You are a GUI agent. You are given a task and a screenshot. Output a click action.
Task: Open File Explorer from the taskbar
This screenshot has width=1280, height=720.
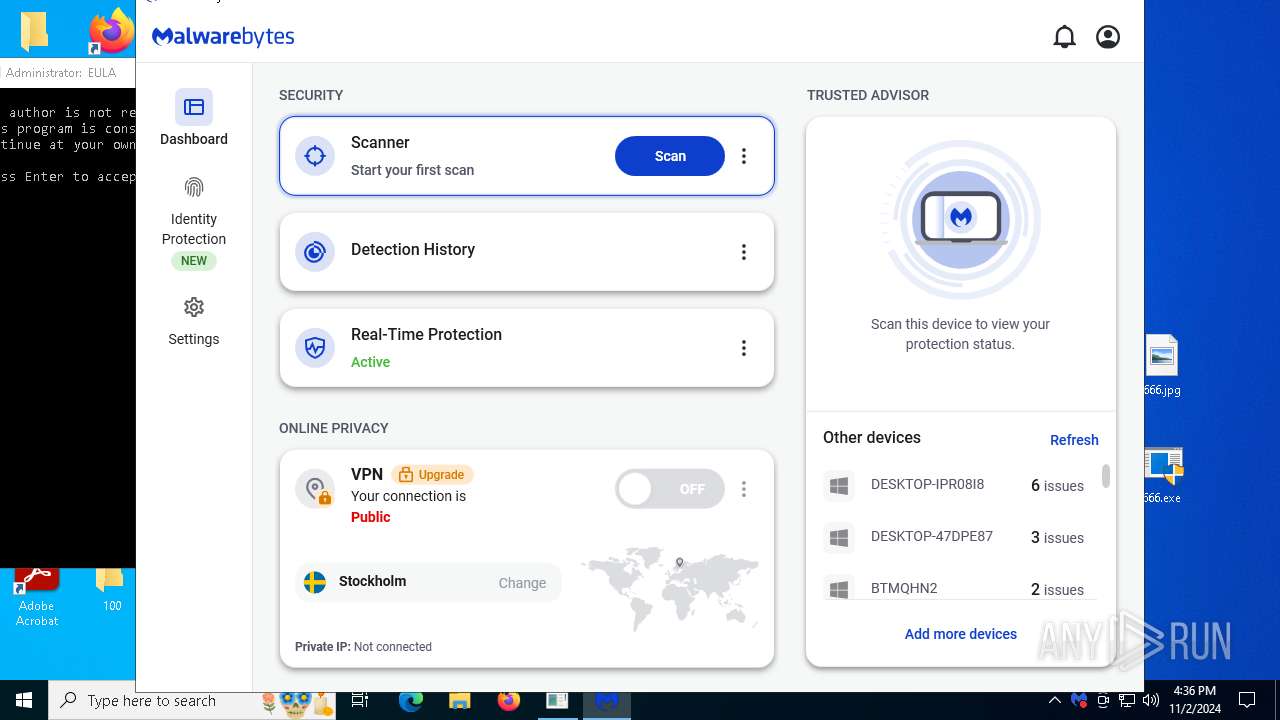coord(460,701)
